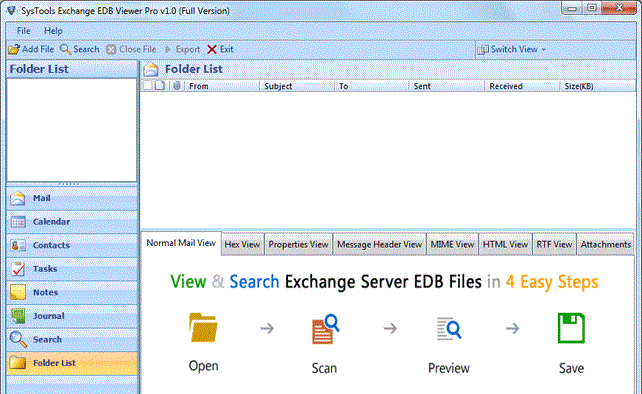
Task: Click the Scan document step icon
Action: [x=326, y=329]
